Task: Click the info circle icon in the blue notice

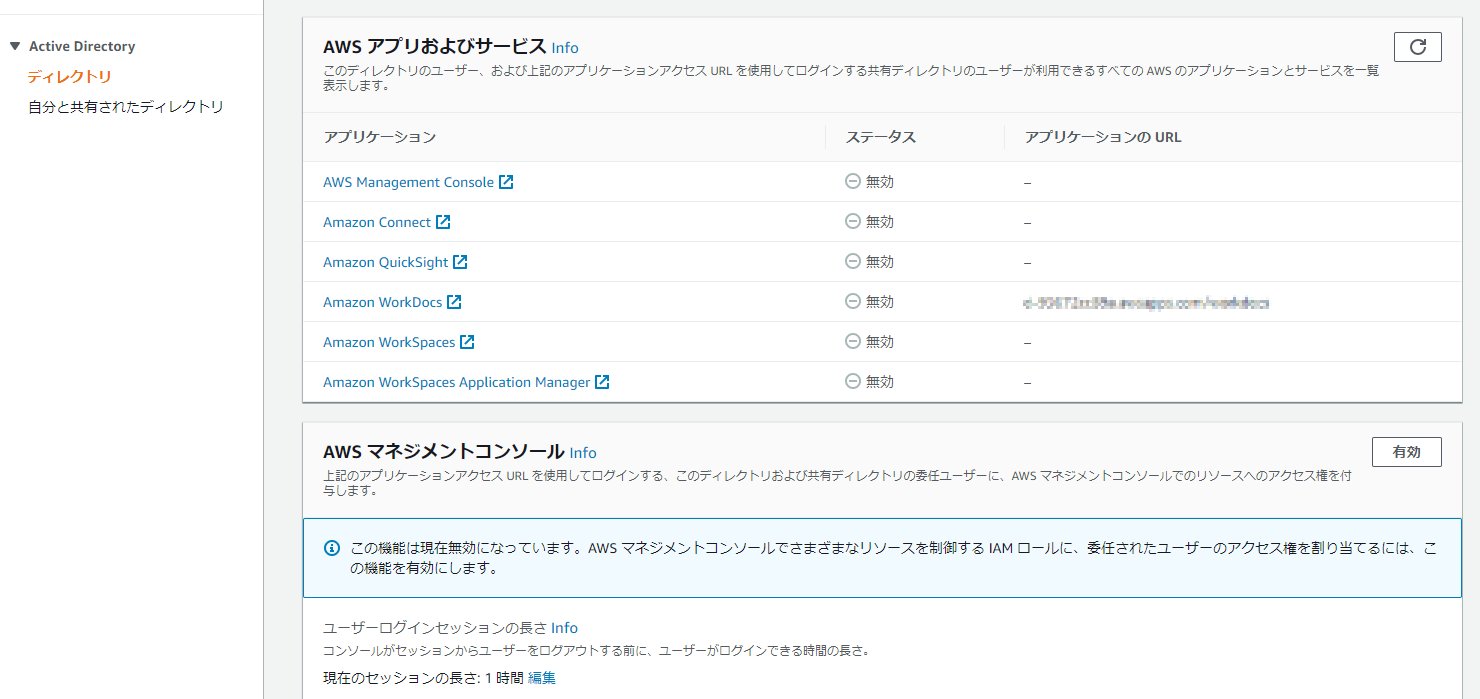Action: tap(330, 545)
